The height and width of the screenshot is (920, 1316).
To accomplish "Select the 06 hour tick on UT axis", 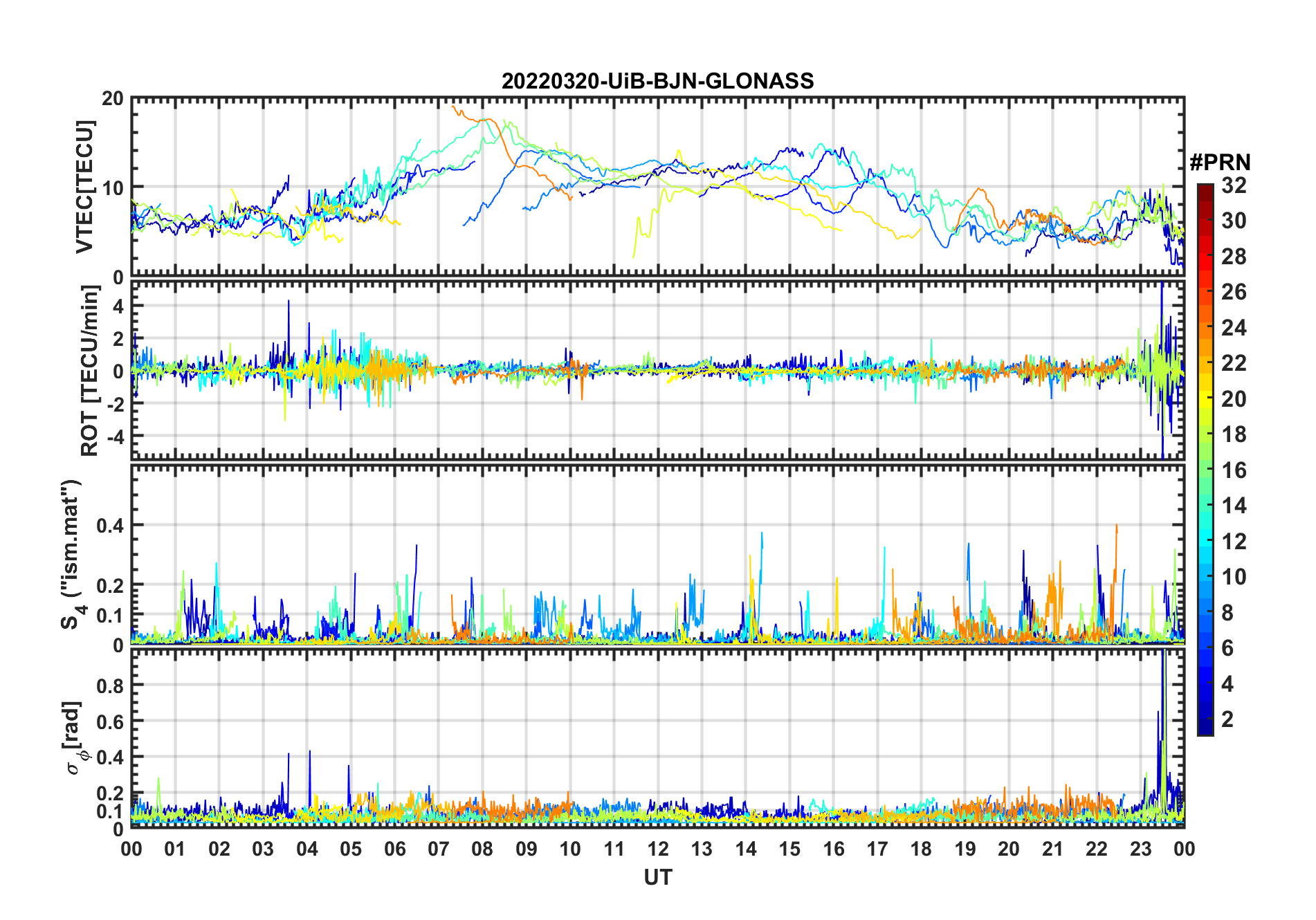I will pyautogui.click(x=395, y=849).
